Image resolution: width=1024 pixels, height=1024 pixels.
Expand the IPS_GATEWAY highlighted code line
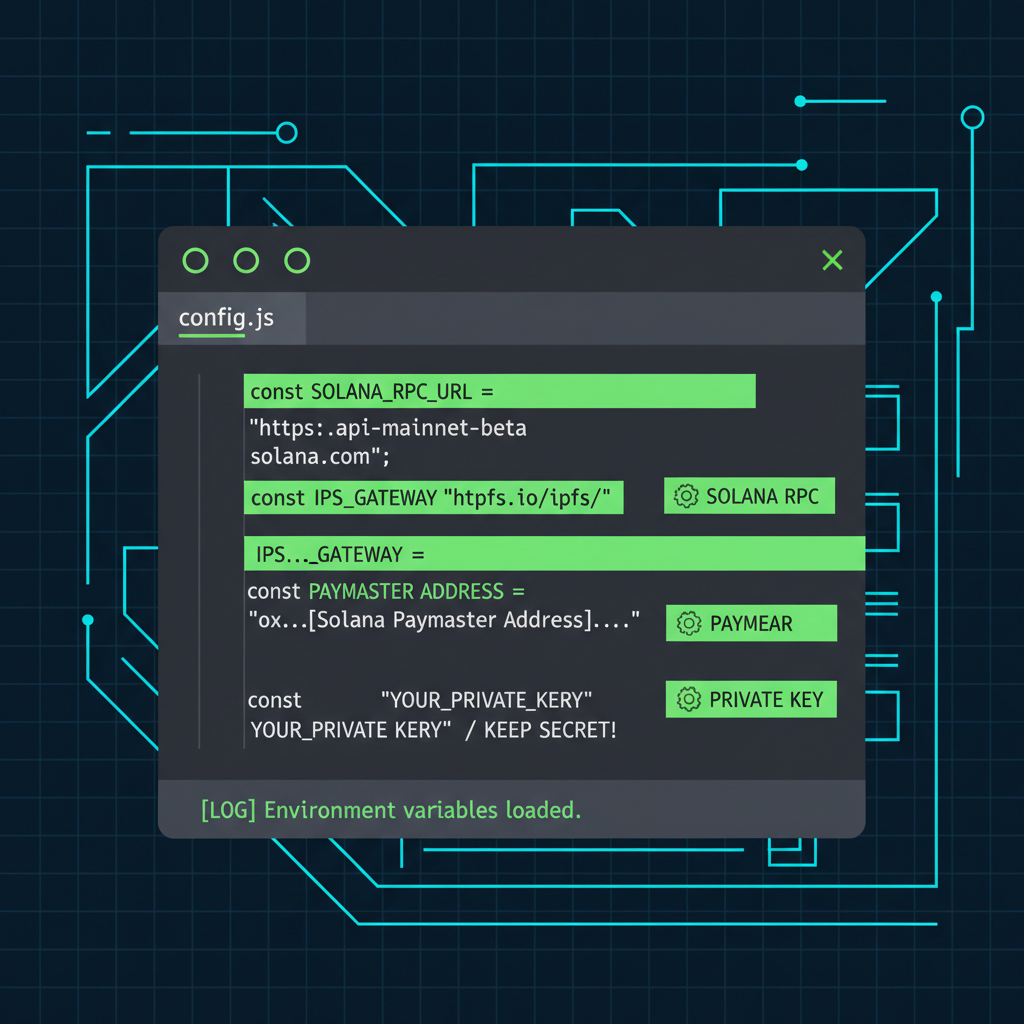pyautogui.click(x=434, y=497)
